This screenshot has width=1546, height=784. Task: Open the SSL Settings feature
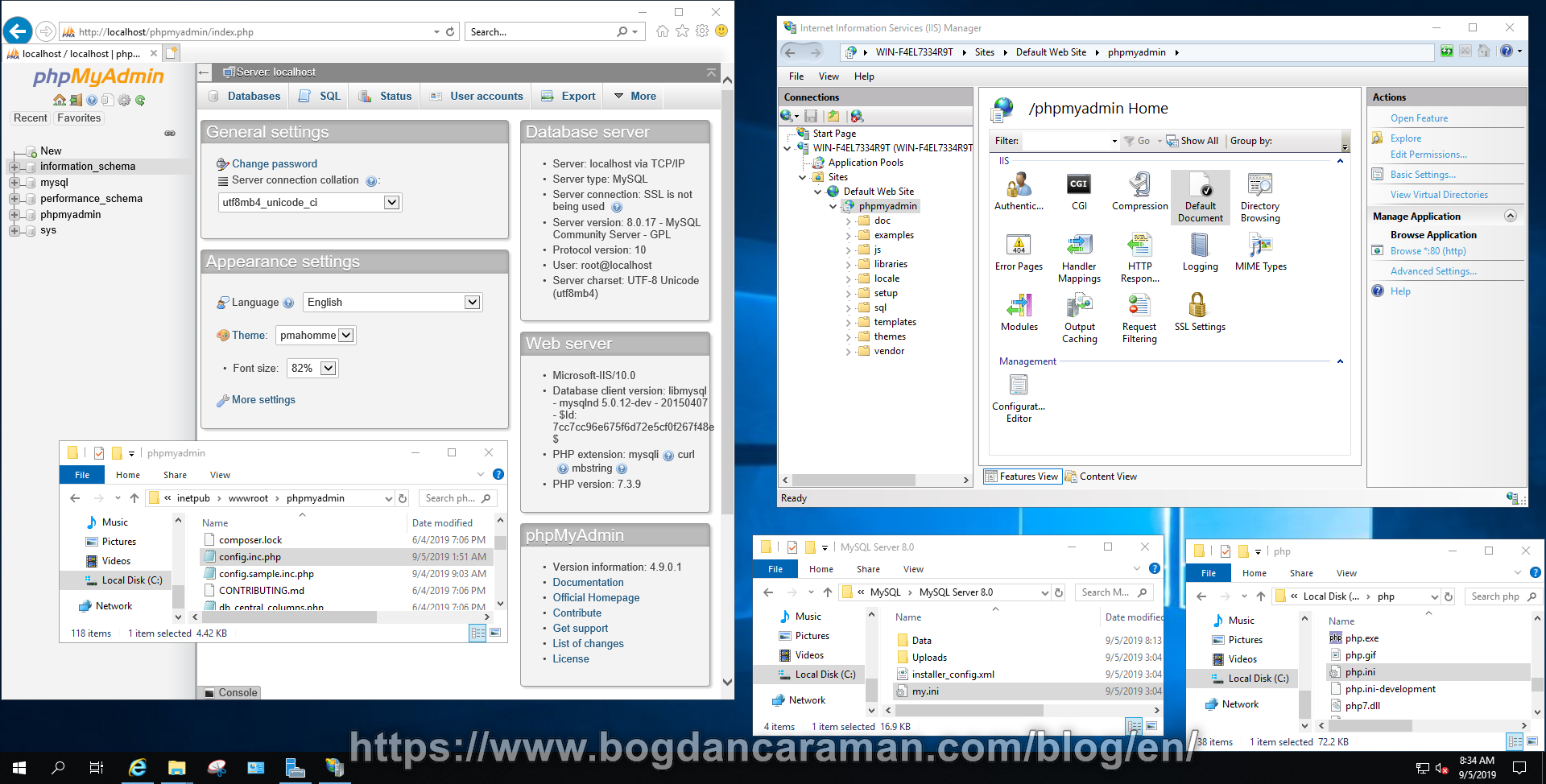coord(1200,312)
